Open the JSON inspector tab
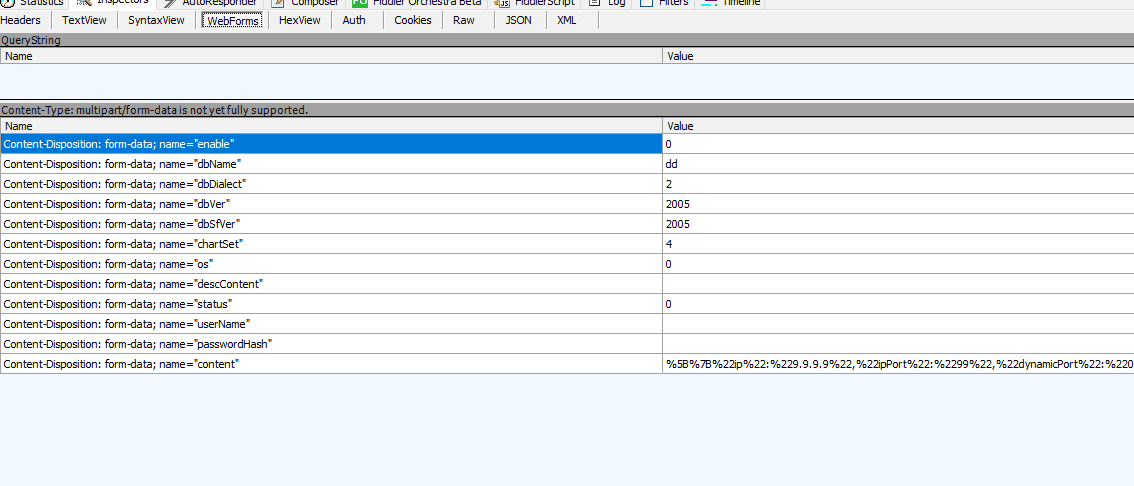Screen dimensions: 1134x486 pos(519,20)
